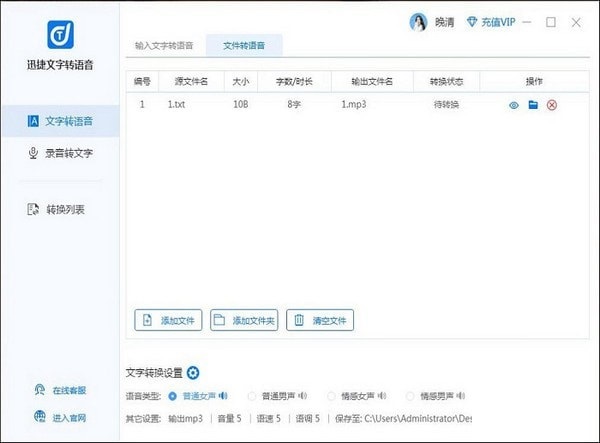Click the 充值VIP link
This screenshot has height=443, width=600.
point(498,22)
